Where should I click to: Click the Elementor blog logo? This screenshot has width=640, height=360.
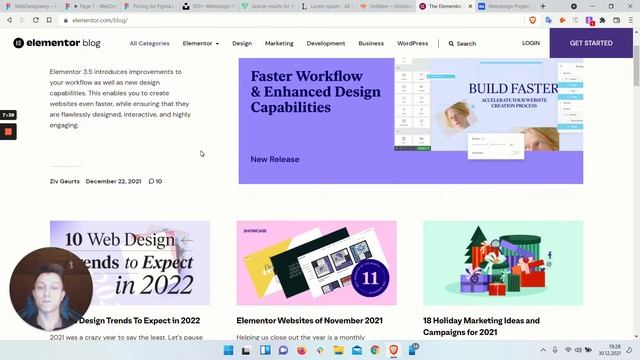tap(57, 43)
